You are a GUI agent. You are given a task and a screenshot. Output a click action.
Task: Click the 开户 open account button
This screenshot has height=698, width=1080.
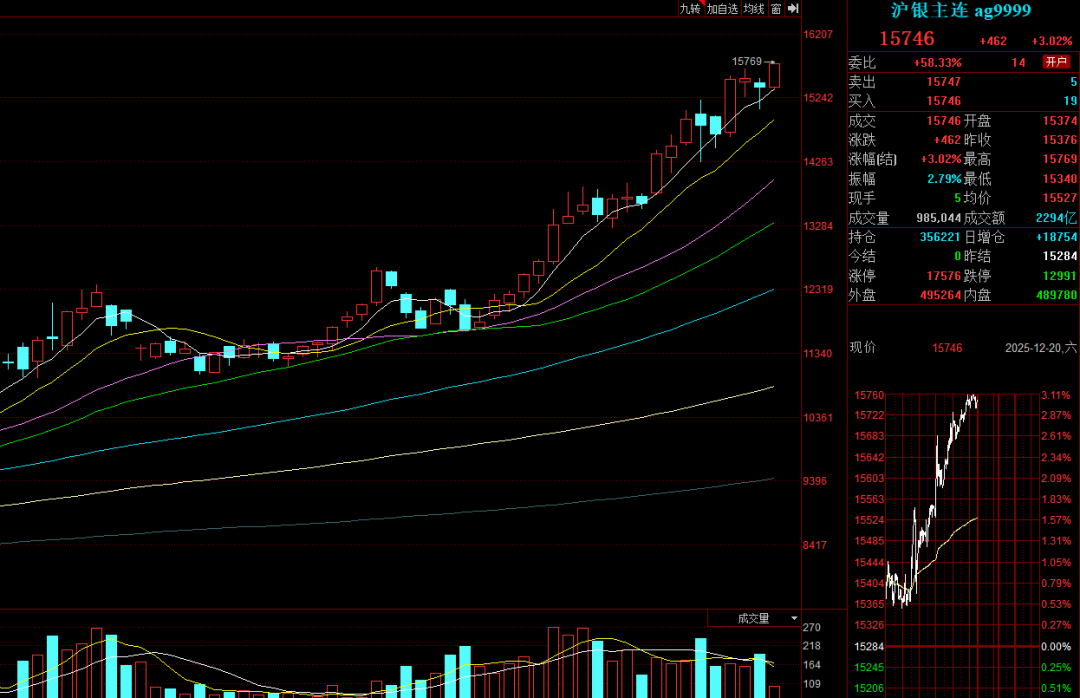(x=1056, y=62)
